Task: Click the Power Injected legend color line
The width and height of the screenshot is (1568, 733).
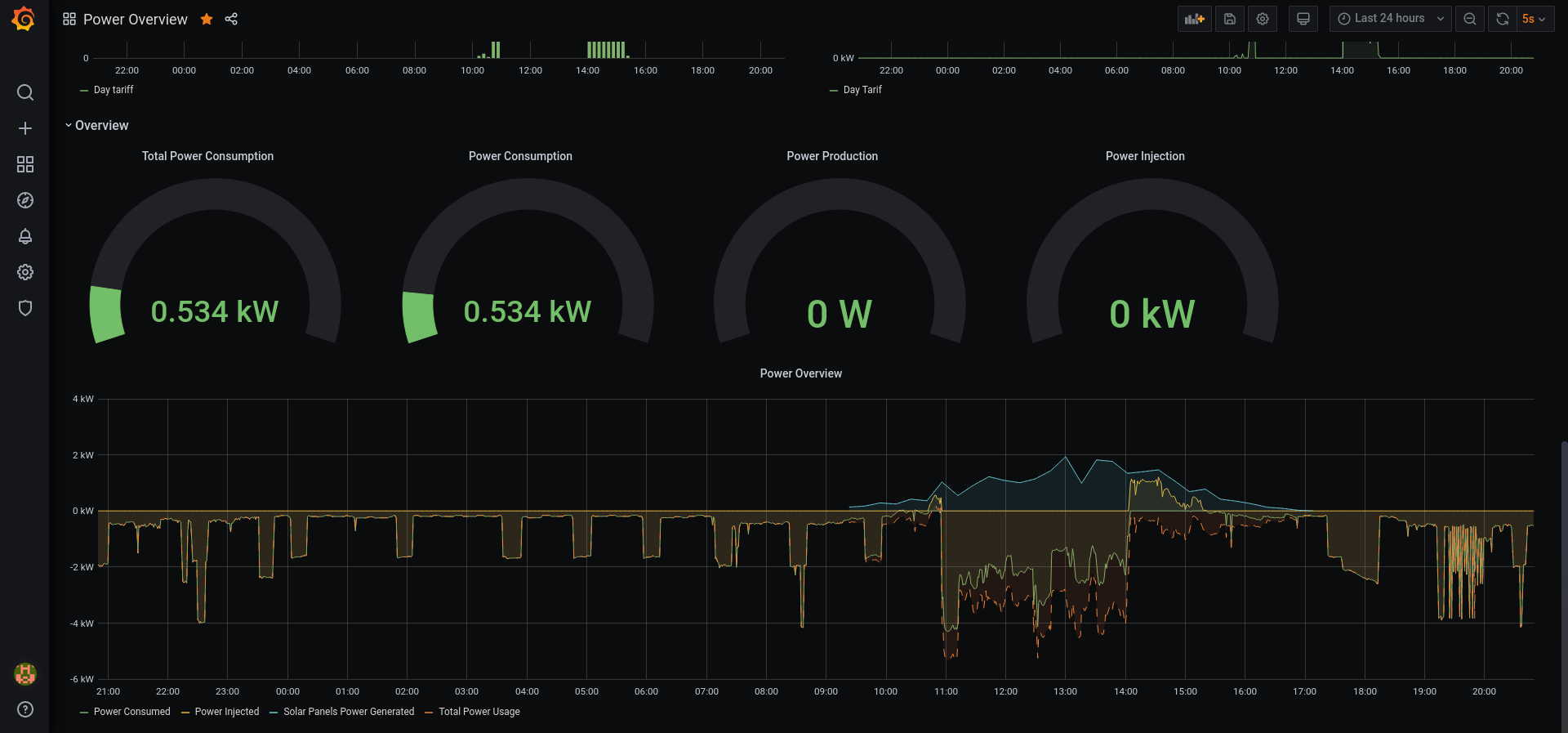Action: 185,713
